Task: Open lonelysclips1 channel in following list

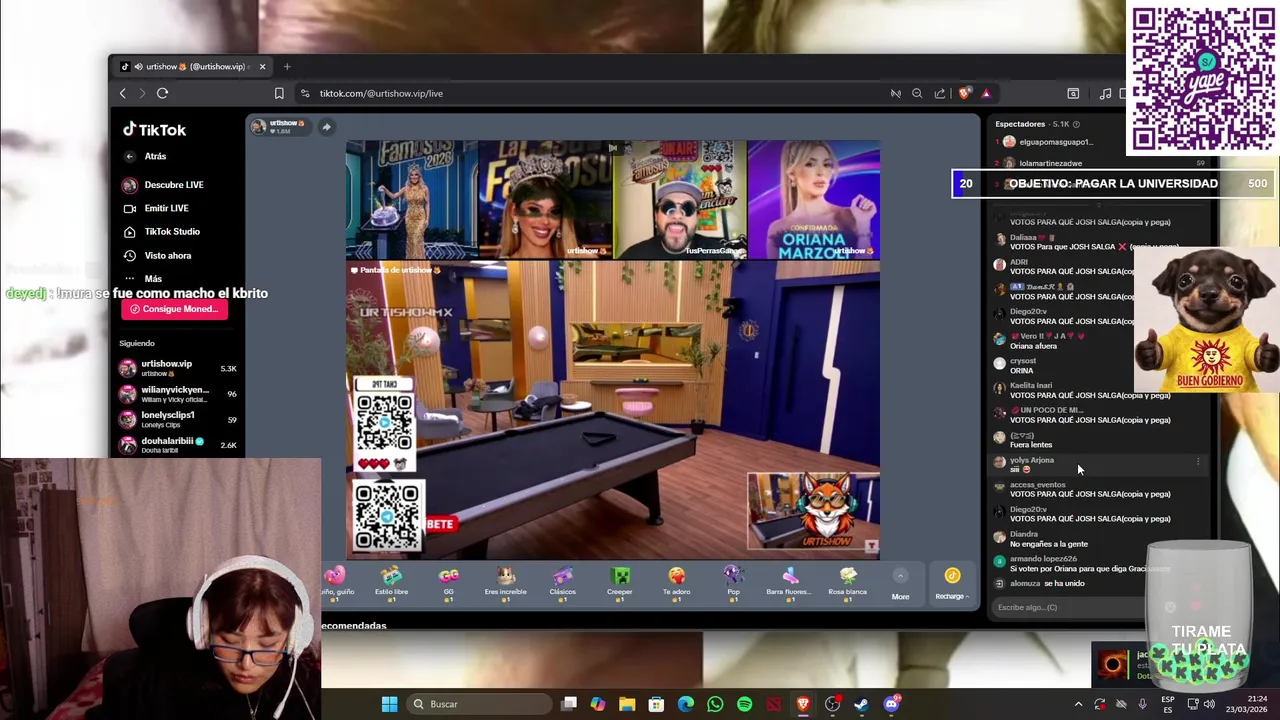Action: pos(179,419)
